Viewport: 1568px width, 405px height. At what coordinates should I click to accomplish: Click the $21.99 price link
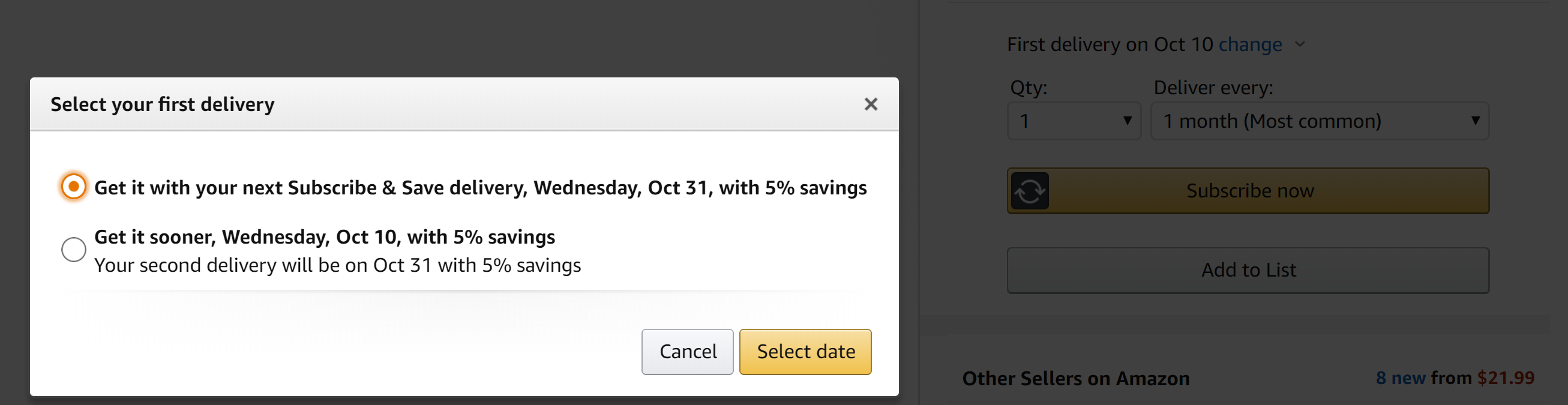(x=1506, y=378)
